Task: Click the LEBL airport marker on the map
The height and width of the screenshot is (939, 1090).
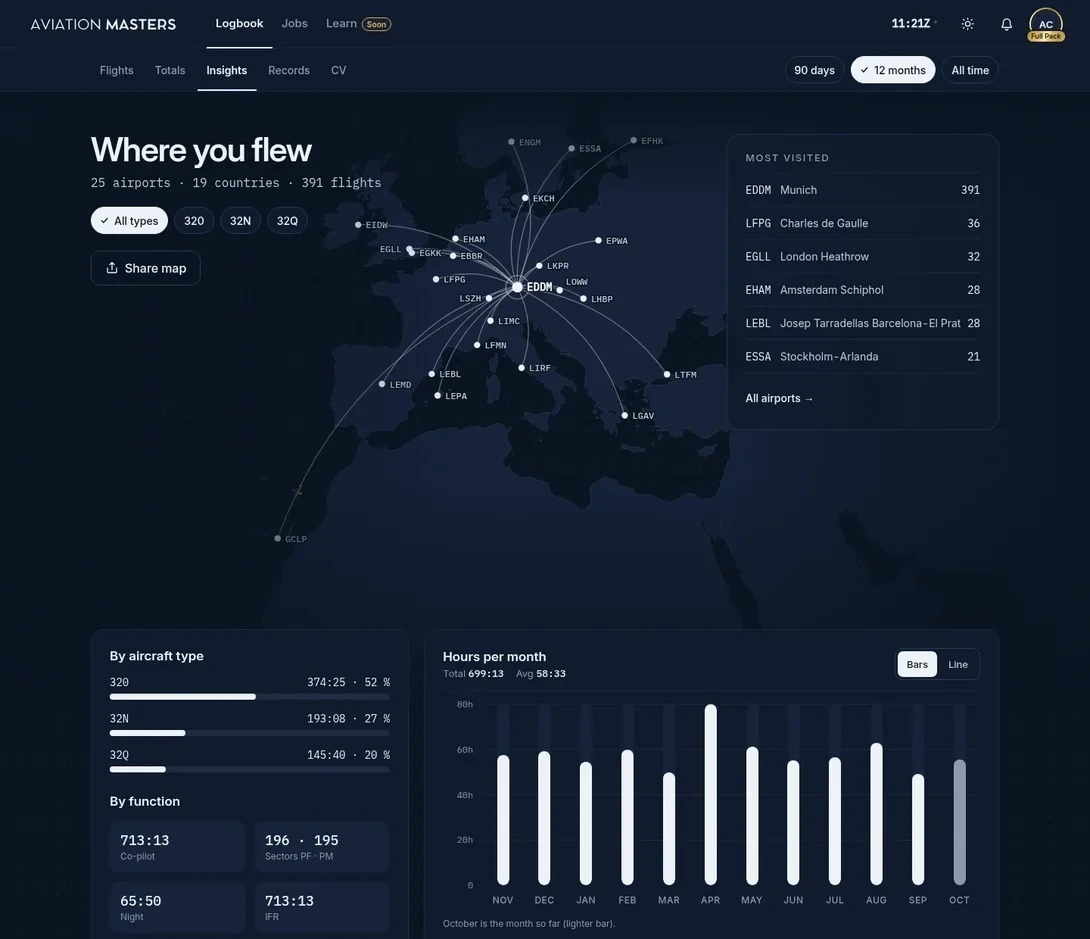Action: 432,374
